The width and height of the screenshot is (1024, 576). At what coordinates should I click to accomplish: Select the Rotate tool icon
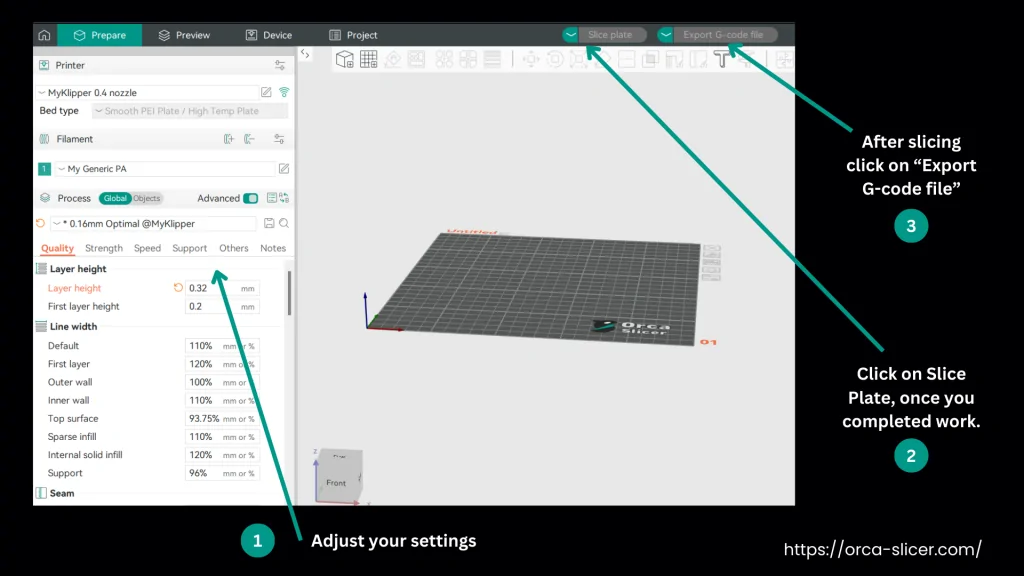point(555,59)
